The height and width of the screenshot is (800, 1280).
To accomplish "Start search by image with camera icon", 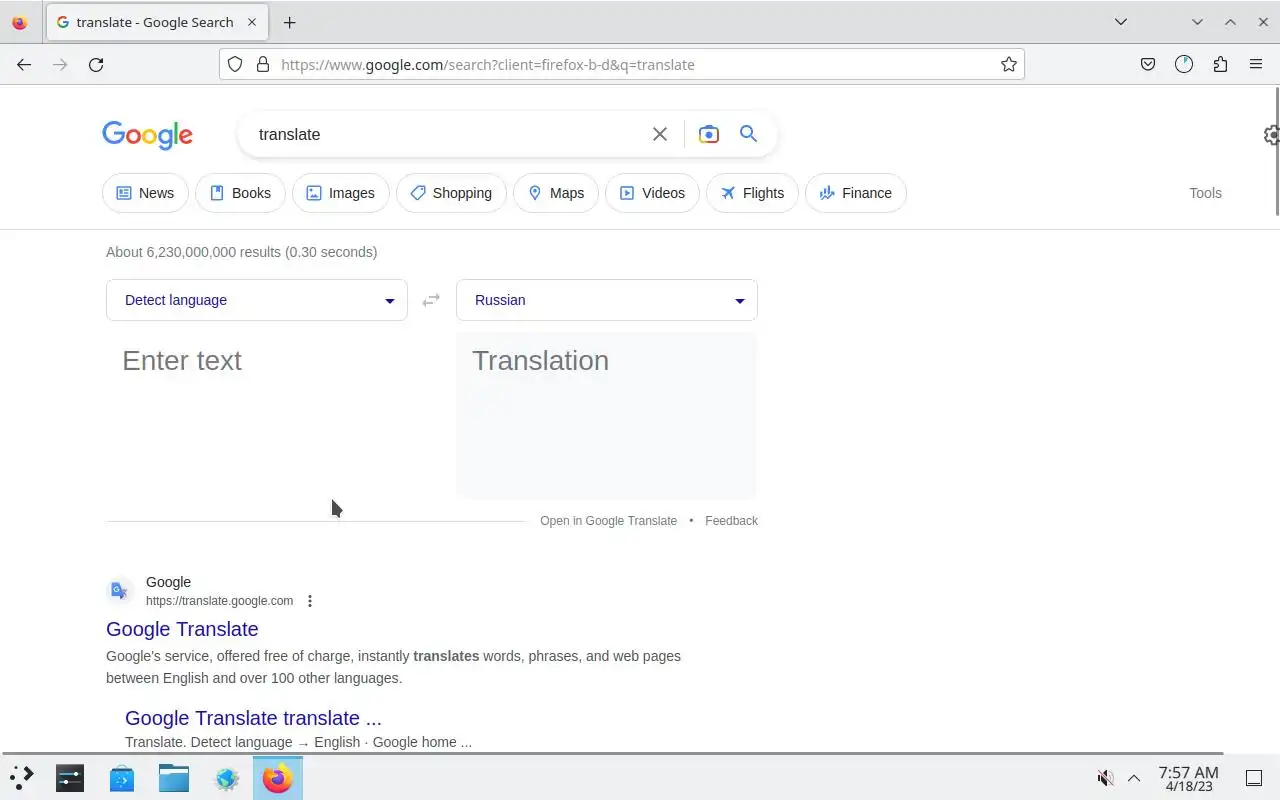I will pos(708,134).
